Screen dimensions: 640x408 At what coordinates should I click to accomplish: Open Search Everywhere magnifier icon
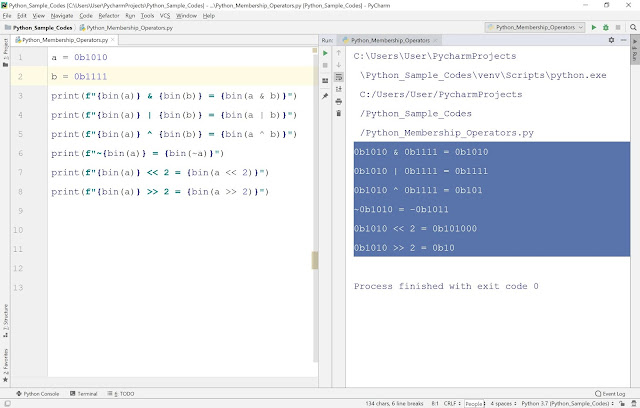633,27
